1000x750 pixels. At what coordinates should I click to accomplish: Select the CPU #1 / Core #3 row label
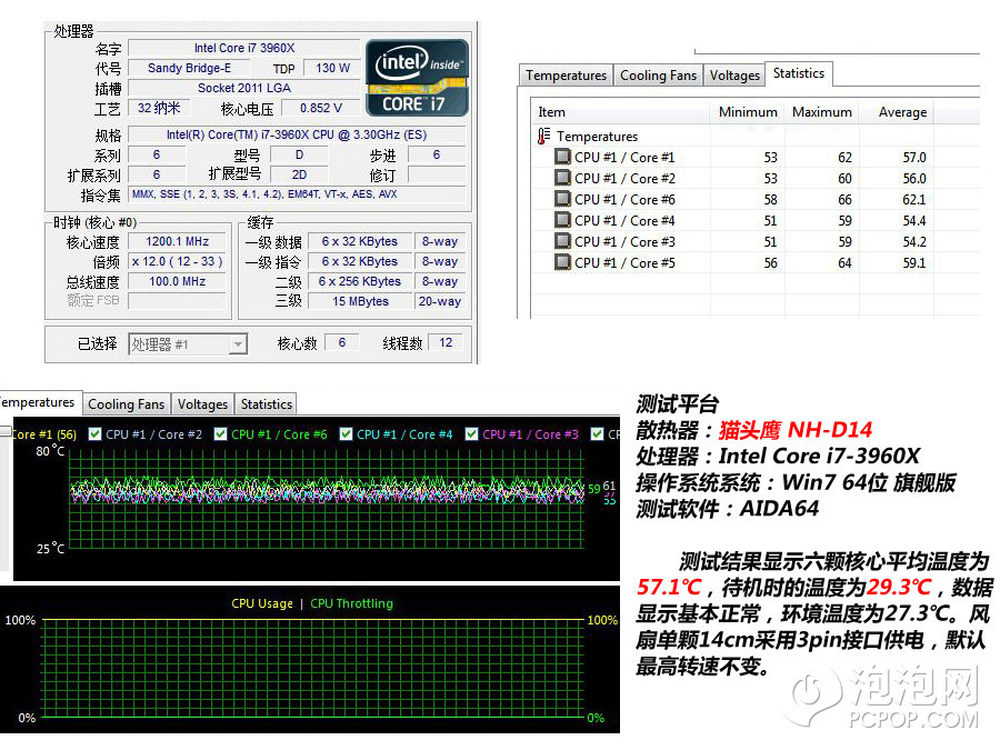click(624, 241)
